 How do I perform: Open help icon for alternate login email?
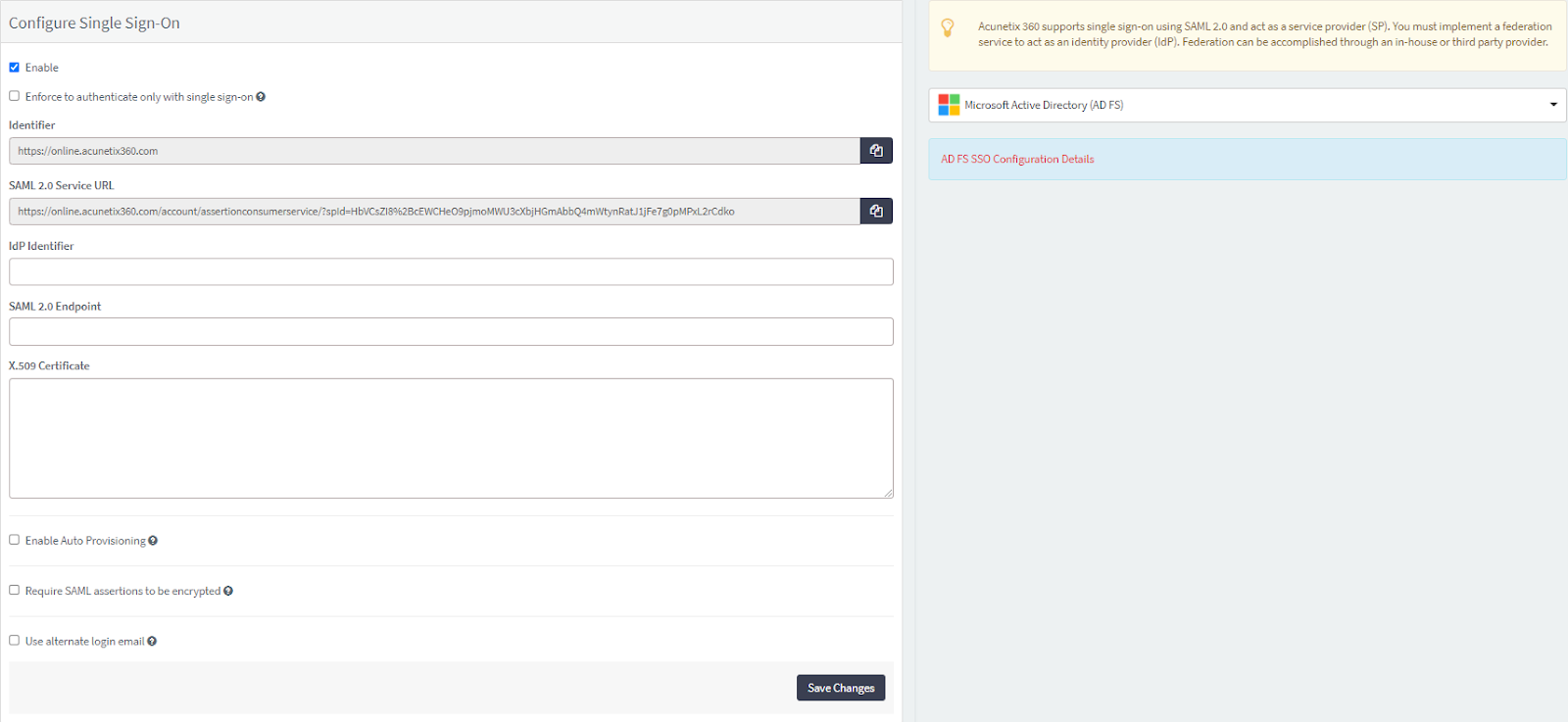point(152,642)
